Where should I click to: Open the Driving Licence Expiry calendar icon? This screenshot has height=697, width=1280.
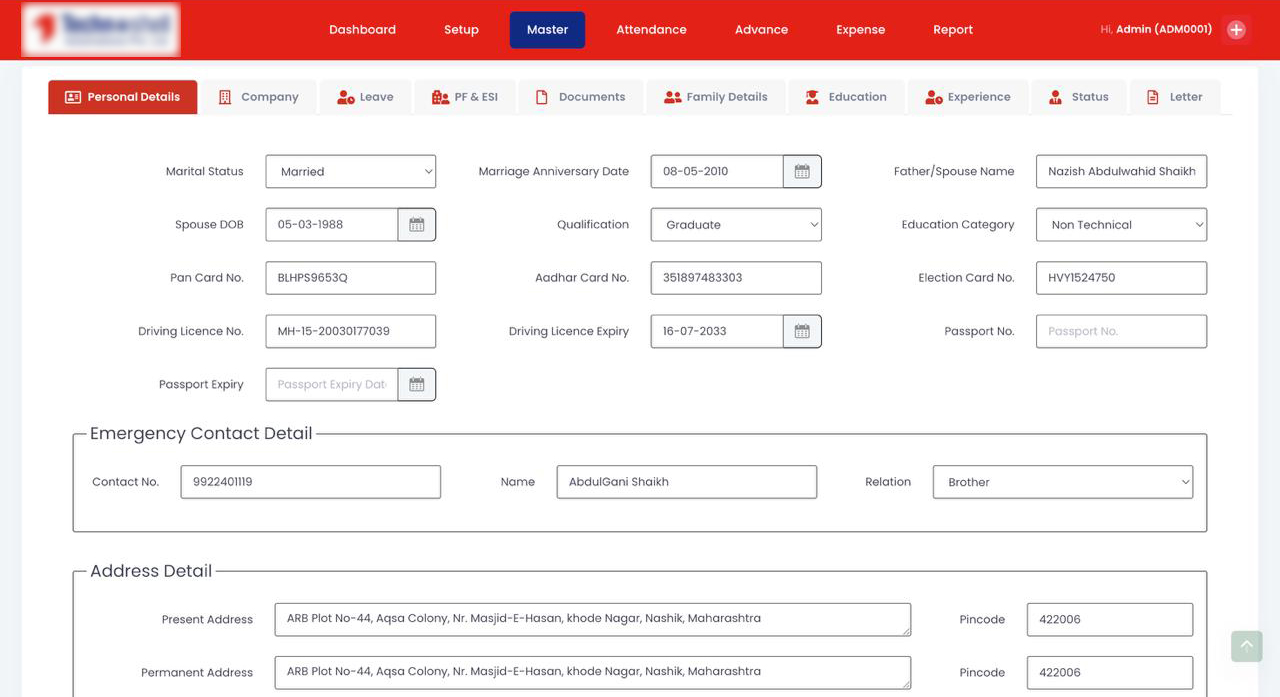click(802, 331)
